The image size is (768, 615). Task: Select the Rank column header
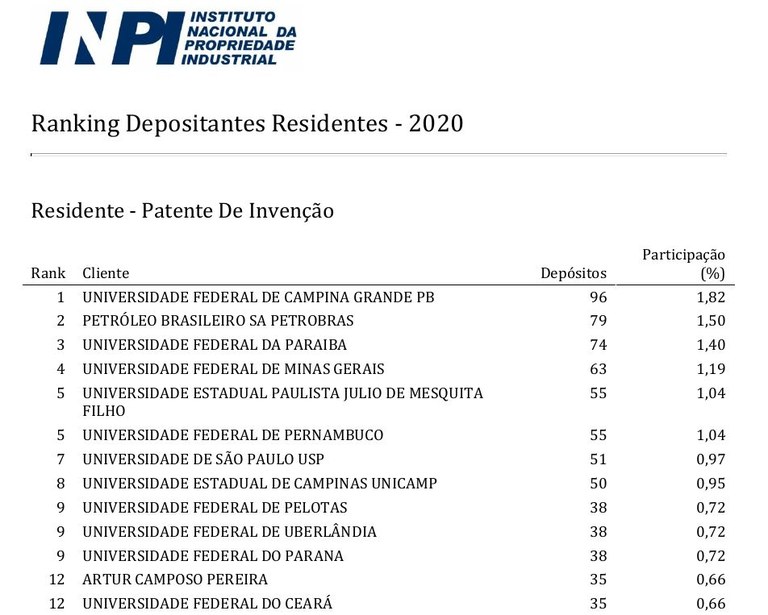click(48, 273)
